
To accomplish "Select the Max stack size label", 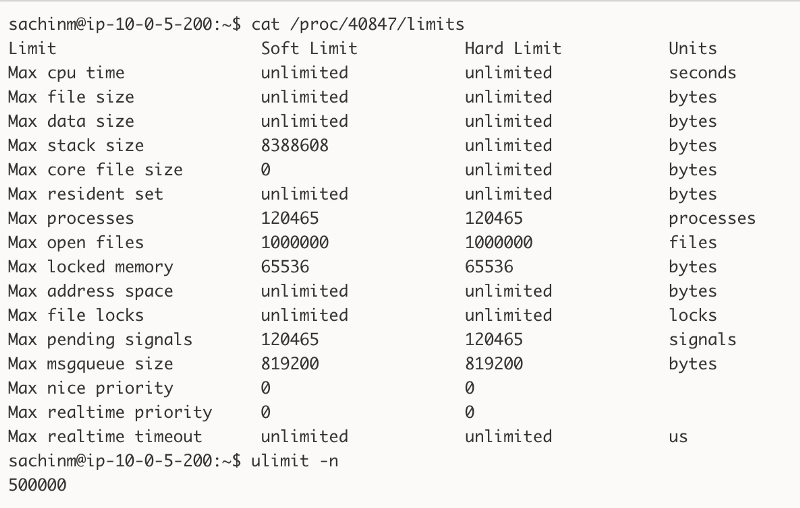I will (76, 145).
